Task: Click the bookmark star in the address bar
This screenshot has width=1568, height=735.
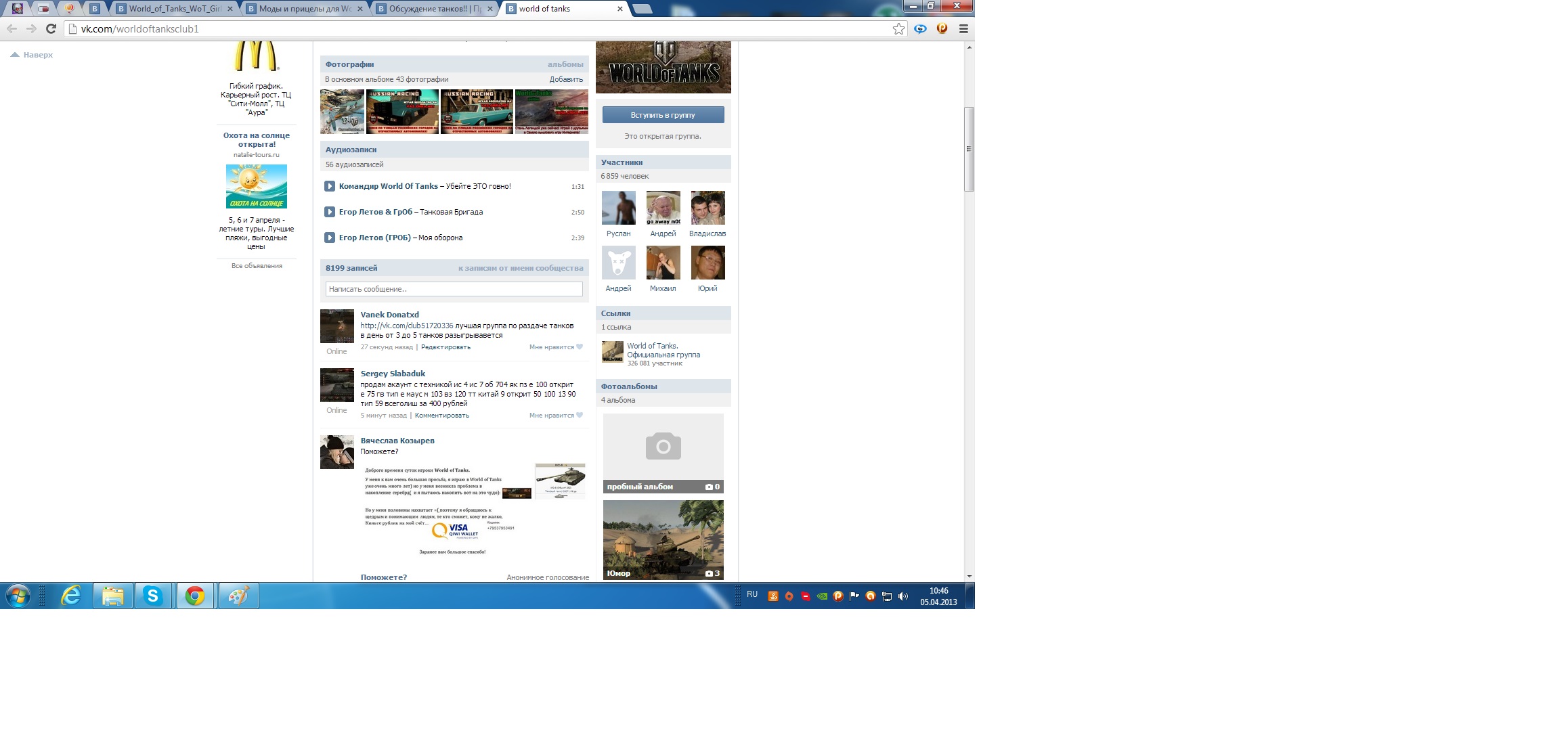Action: 898,29
